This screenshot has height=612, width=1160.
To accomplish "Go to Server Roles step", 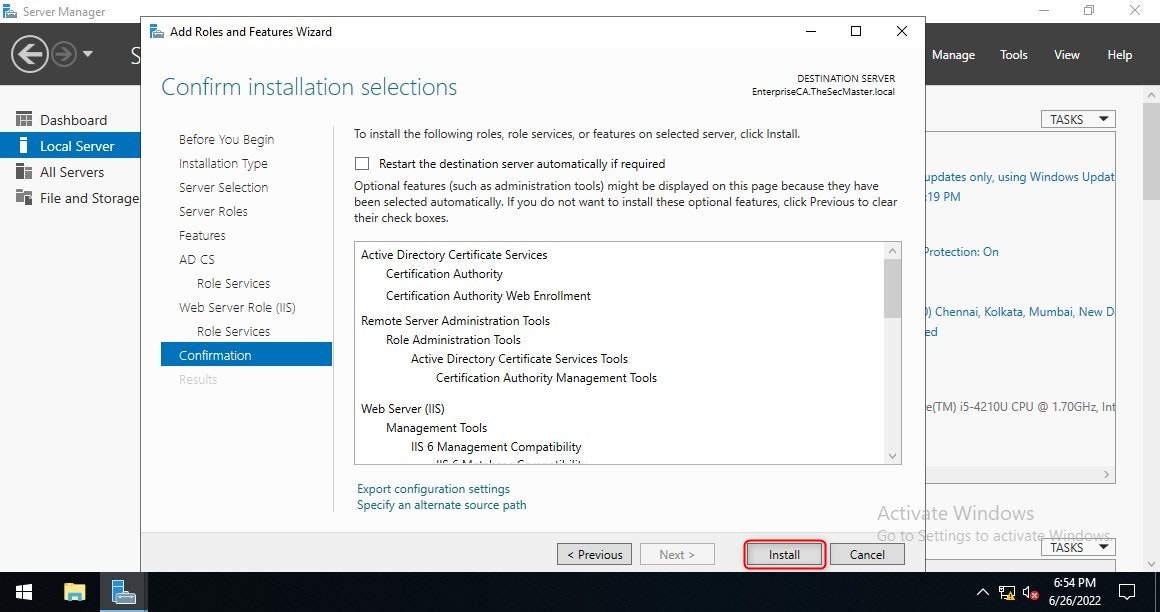I will [213, 211].
